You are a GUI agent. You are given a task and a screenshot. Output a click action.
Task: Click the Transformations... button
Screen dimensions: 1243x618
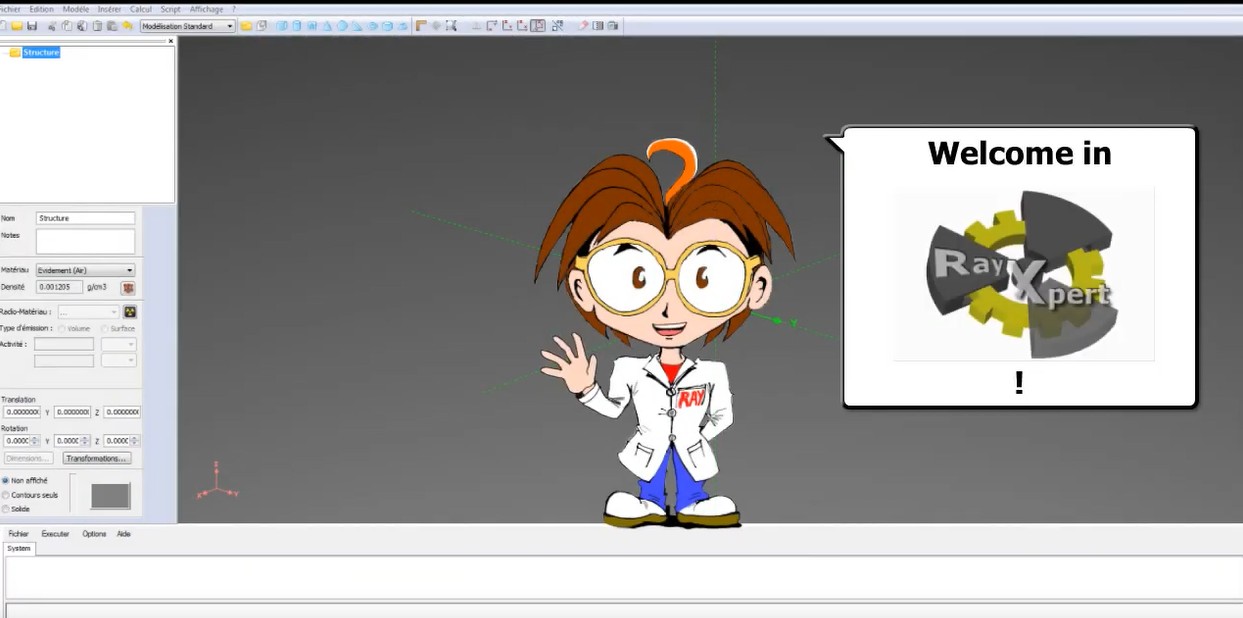(x=97, y=459)
